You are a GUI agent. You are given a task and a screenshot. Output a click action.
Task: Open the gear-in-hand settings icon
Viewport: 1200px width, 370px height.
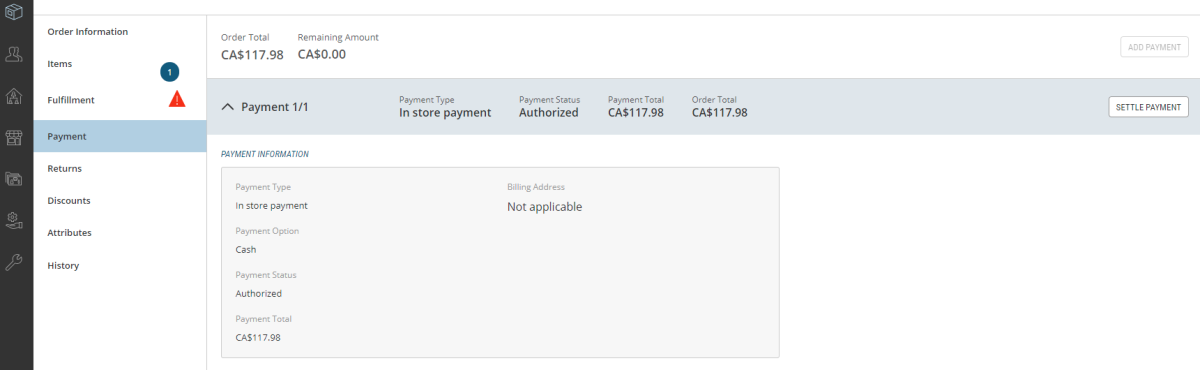tap(14, 220)
